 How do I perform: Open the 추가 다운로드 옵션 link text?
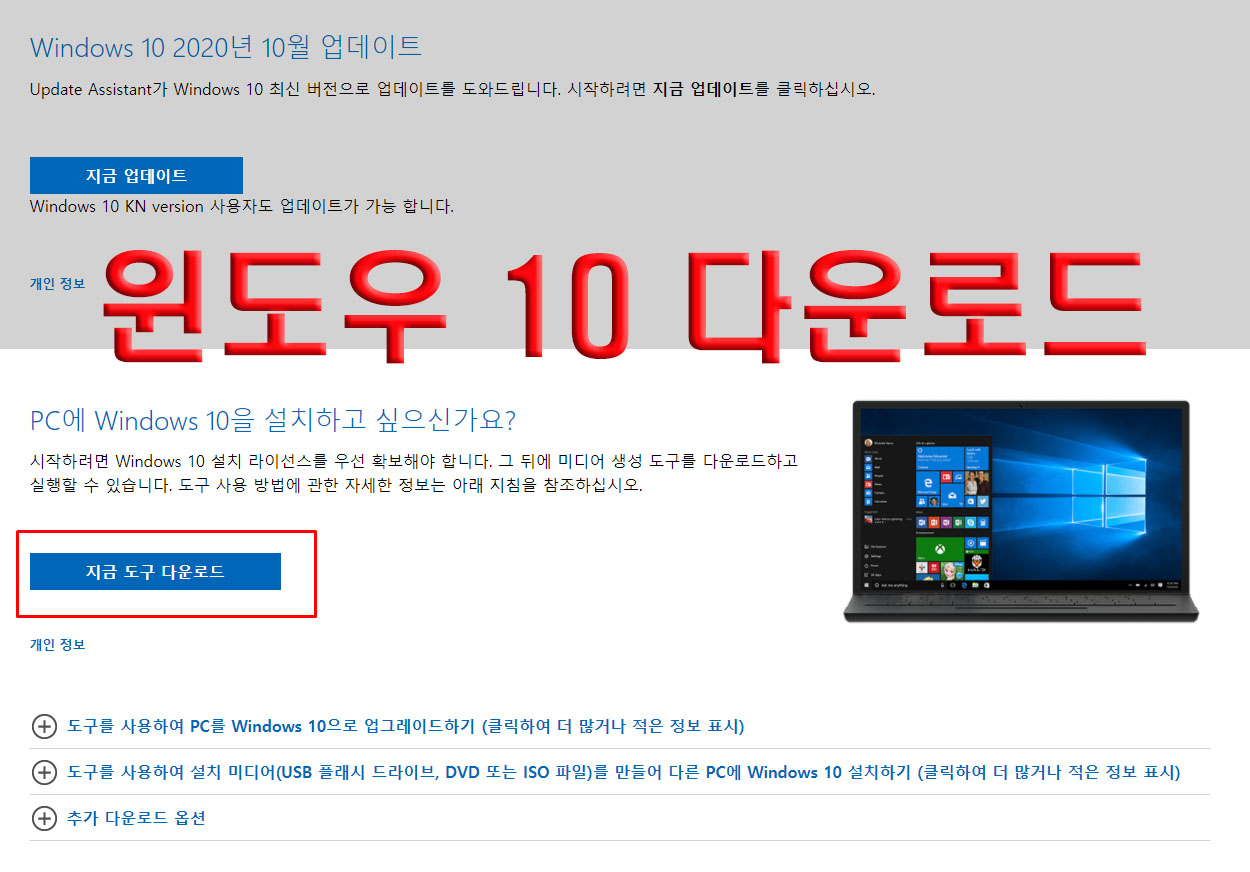pyautogui.click(x=136, y=818)
